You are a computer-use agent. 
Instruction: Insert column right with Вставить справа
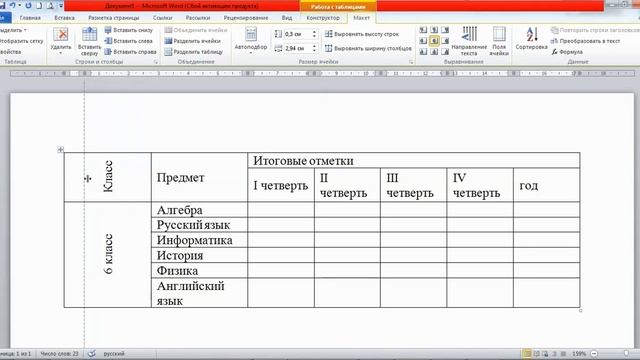point(131,52)
